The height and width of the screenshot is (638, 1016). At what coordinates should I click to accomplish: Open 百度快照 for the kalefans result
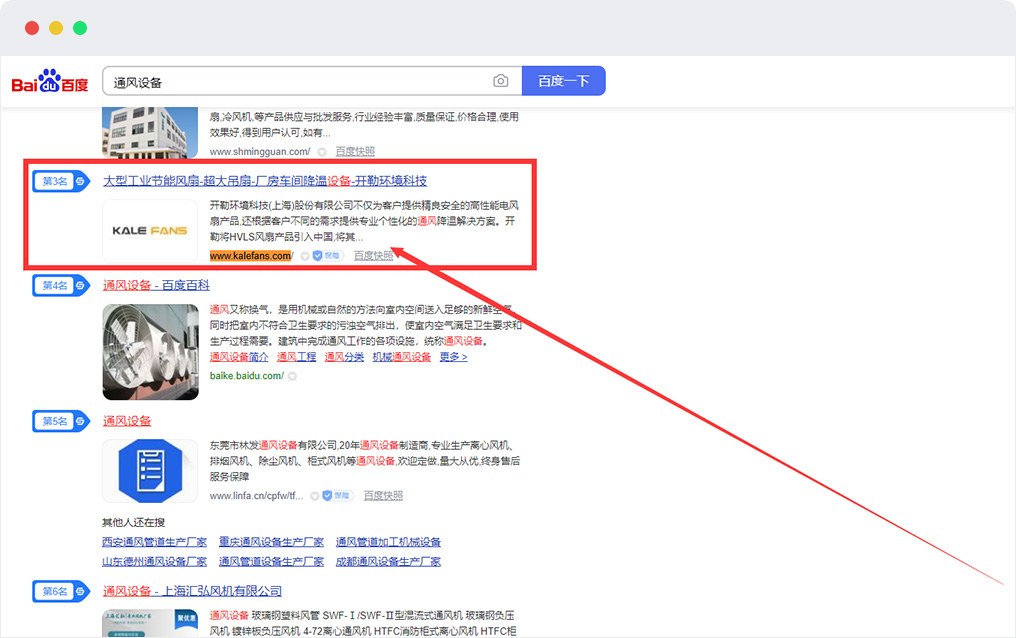point(373,256)
